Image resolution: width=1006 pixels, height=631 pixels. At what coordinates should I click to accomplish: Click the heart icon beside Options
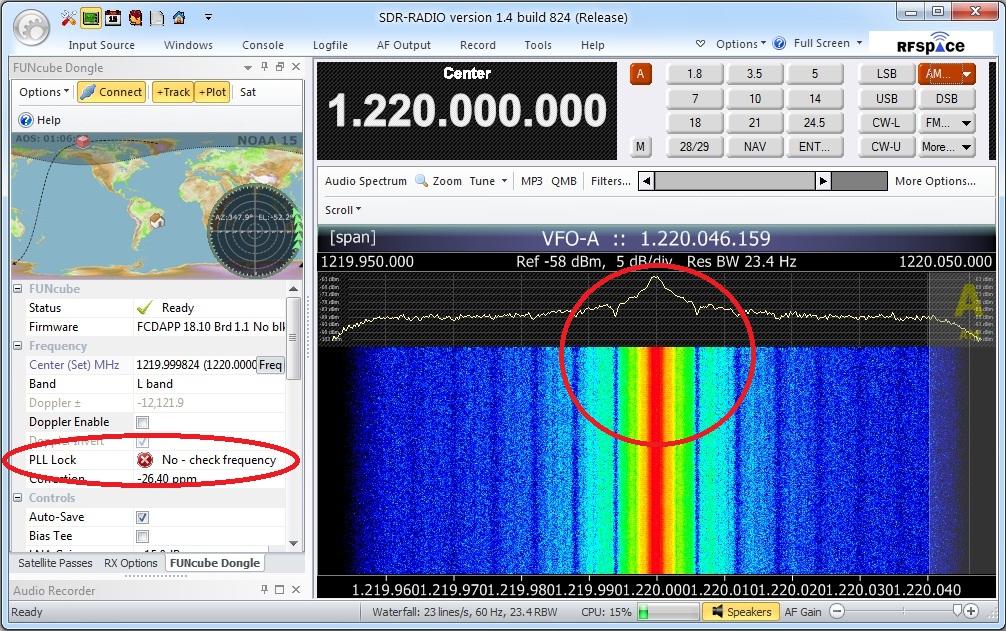[701, 44]
